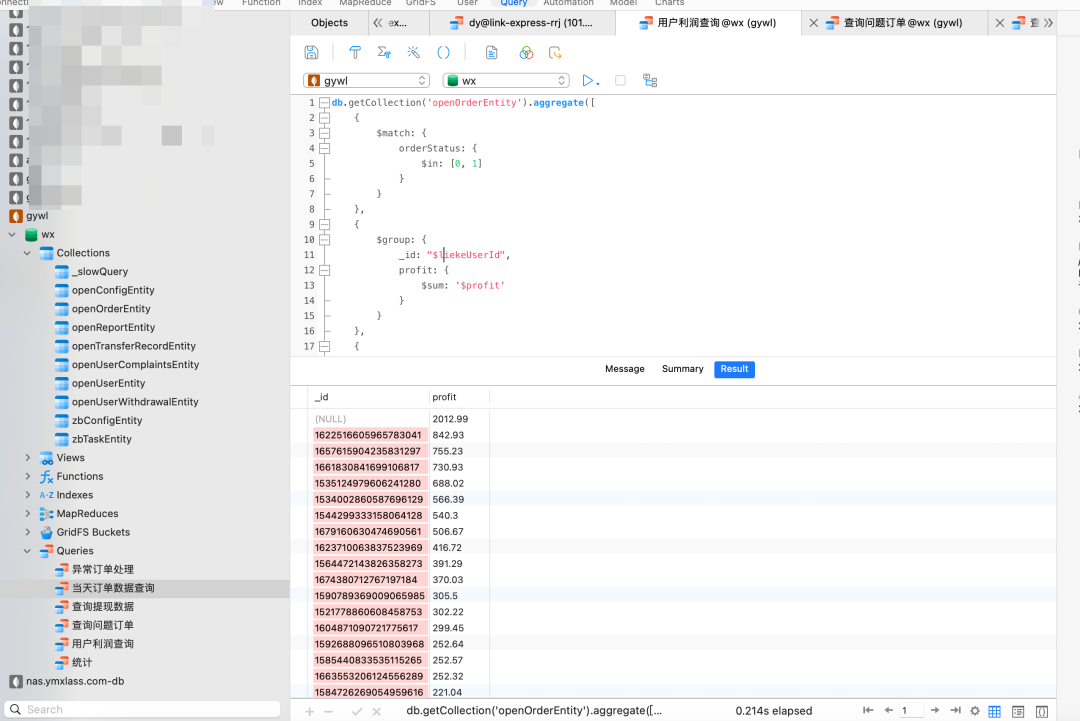Expand the Indexes tree node
The width and height of the screenshot is (1080, 721).
pyautogui.click(x=27, y=494)
